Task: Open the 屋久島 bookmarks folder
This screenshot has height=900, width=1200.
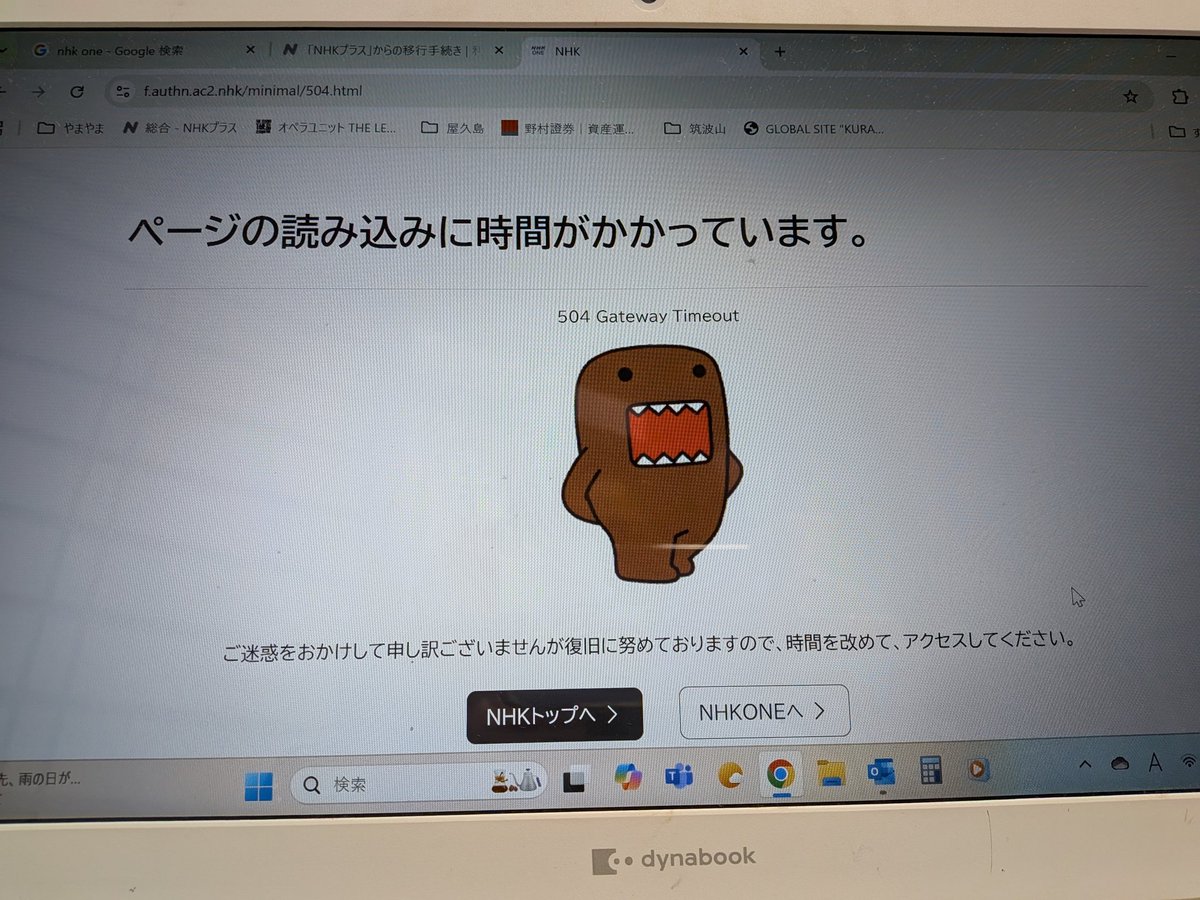Action: pyautogui.click(x=452, y=128)
